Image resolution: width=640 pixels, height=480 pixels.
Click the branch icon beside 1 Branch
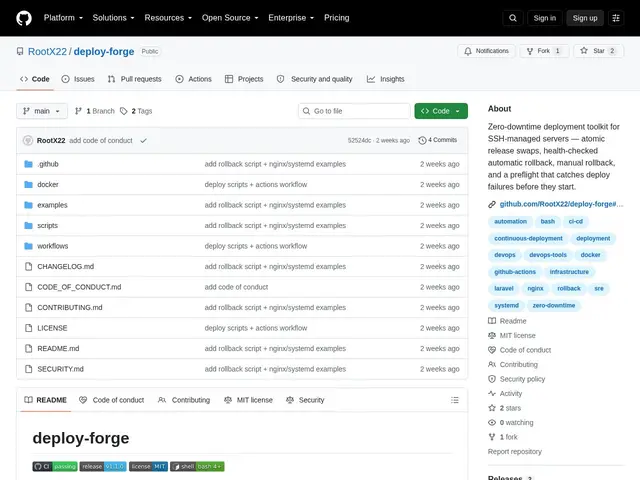coord(78,111)
